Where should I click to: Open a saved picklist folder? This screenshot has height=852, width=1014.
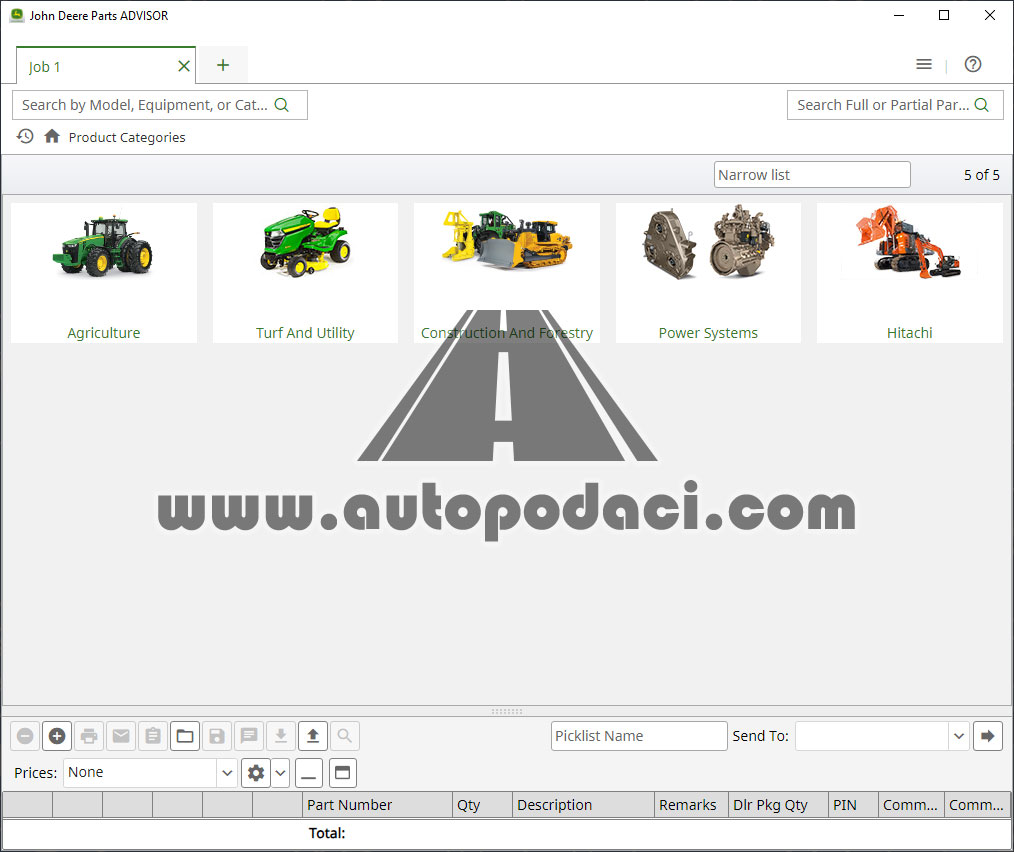tap(185, 736)
